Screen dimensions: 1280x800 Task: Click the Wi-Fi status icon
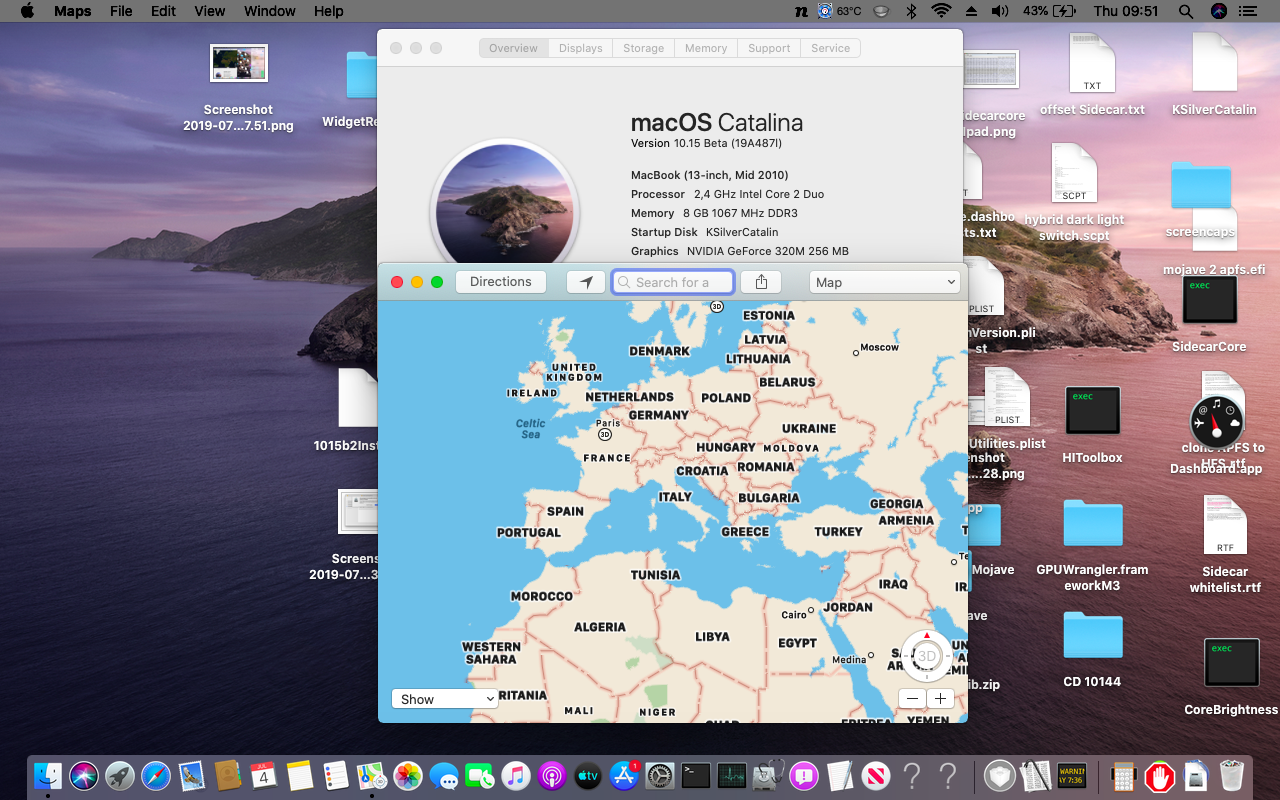[941, 11]
